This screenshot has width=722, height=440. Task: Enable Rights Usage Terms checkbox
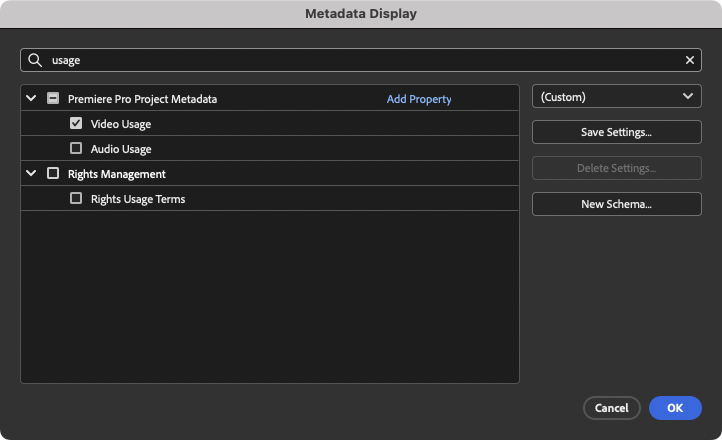(x=76, y=198)
